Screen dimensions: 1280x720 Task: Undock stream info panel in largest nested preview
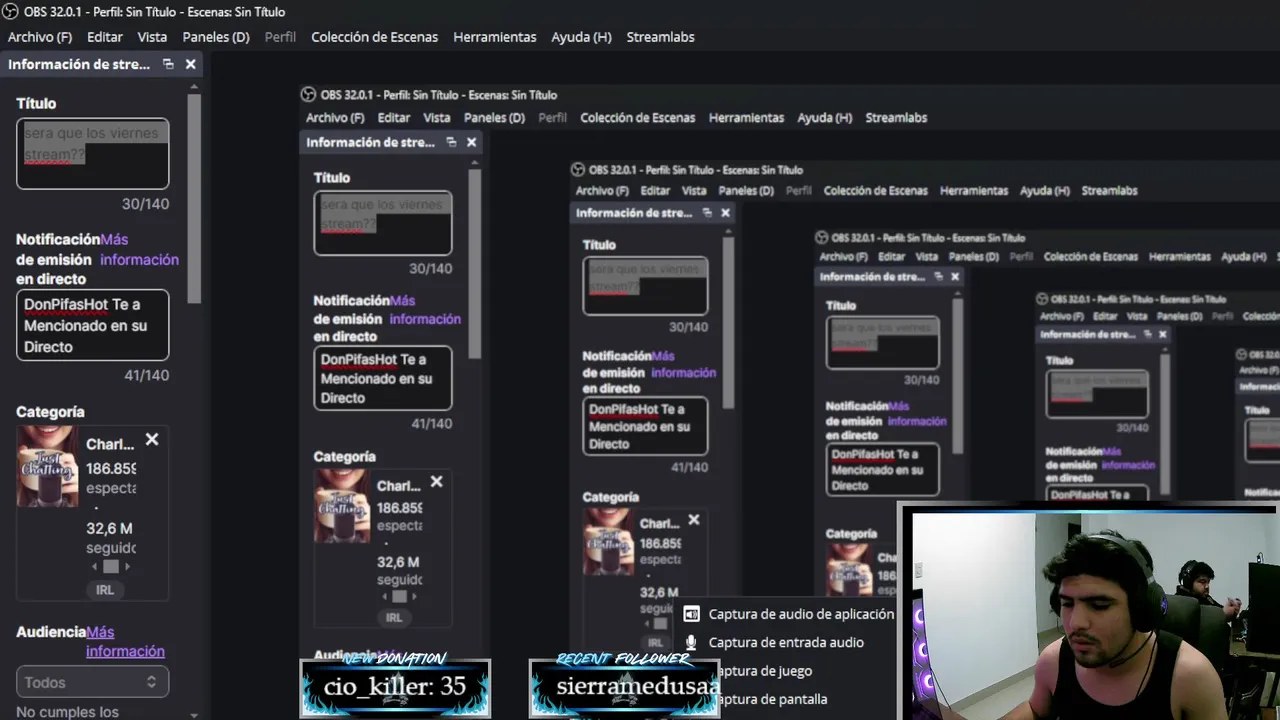click(x=451, y=142)
